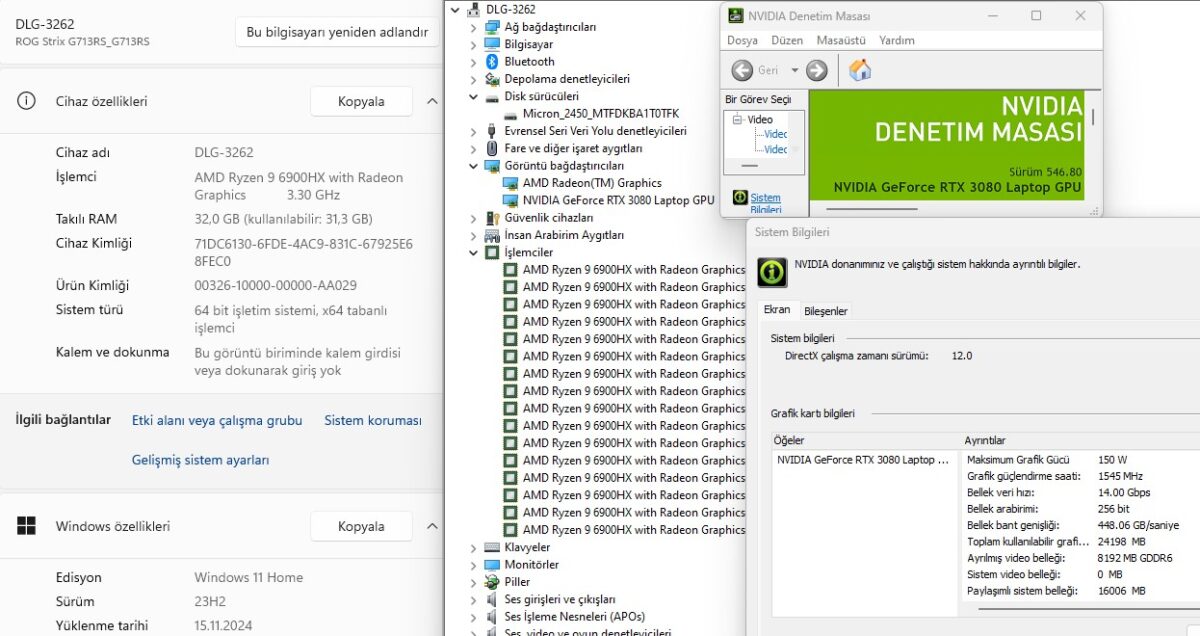This screenshot has width=1200, height=636.
Task: Click the green Sistem Bilgileri icon in sidebar
Action: click(x=740, y=198)
